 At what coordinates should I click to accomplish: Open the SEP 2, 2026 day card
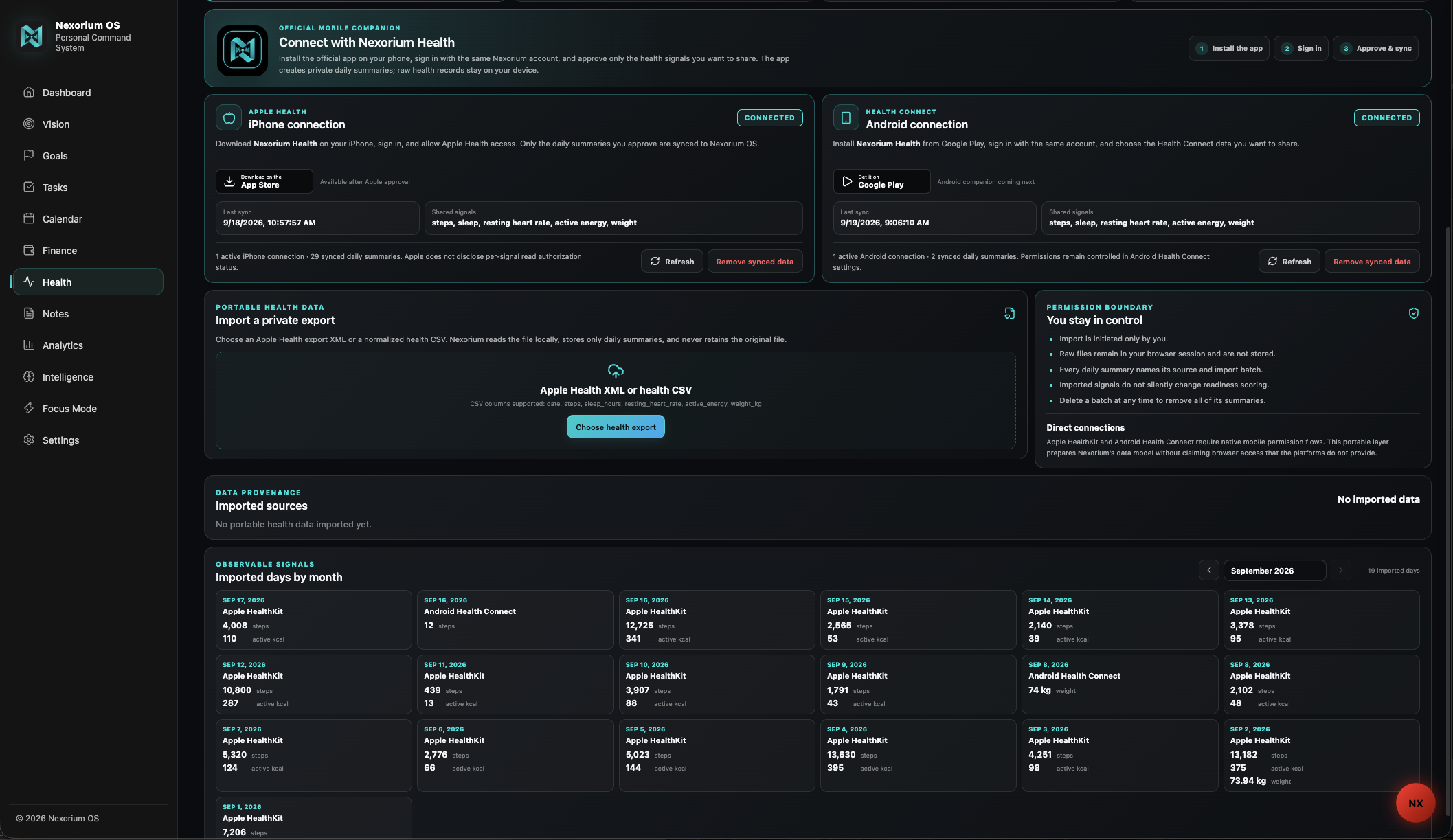(x=1321, y=755)
